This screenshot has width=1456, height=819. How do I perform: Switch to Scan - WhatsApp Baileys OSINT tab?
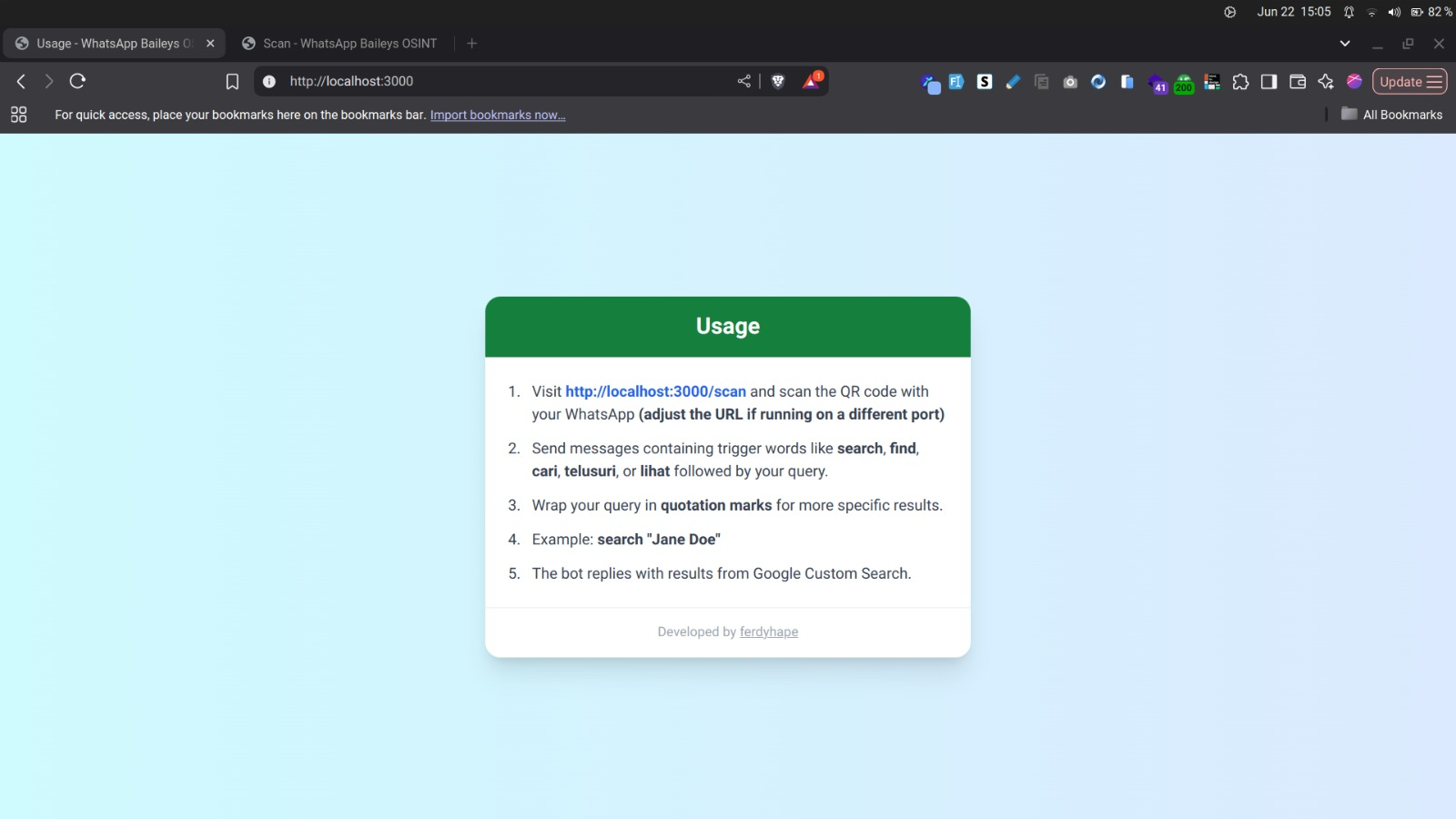[x=349, y=44]
